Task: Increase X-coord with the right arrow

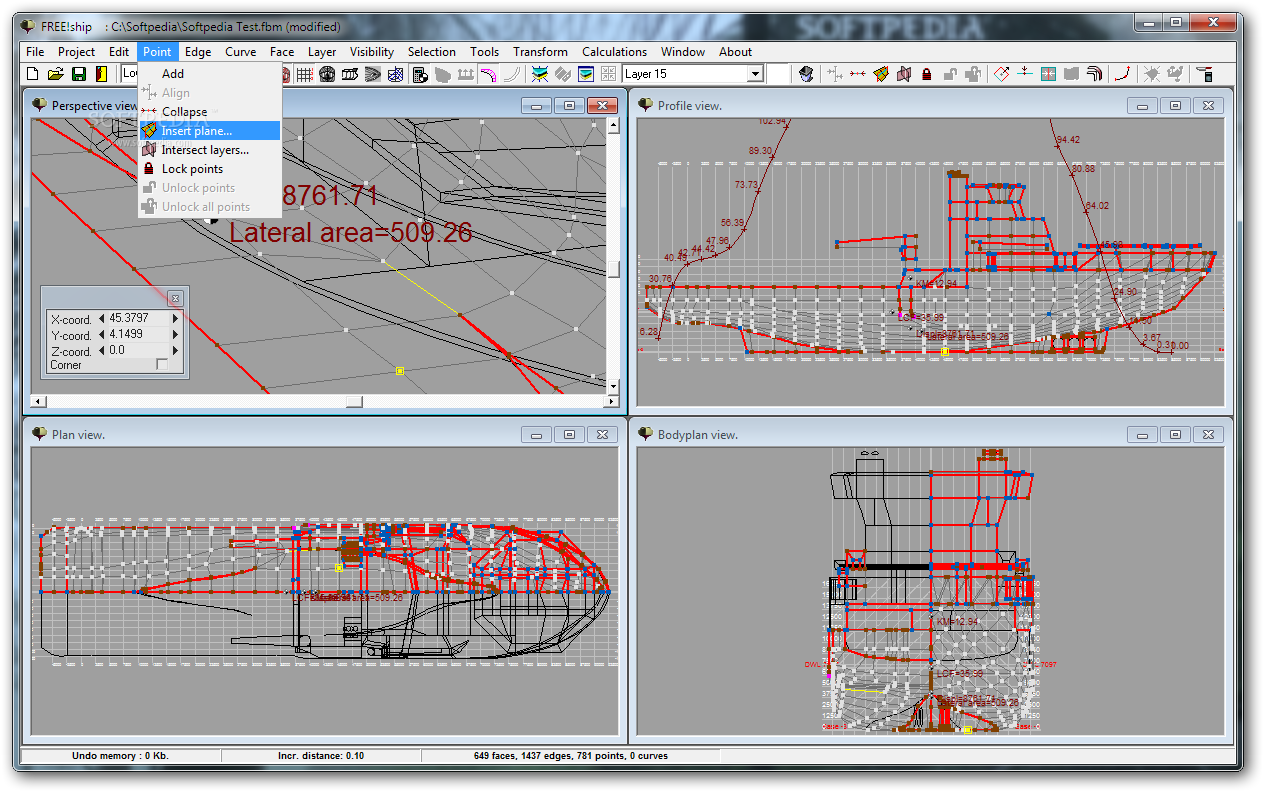Action: click(176, 319)
